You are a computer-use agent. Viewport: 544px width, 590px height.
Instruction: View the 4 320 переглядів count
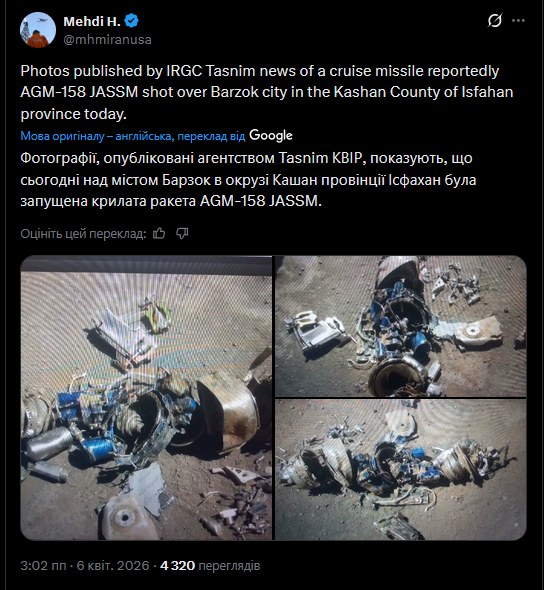pyautogui.click(x=210, y=566)
